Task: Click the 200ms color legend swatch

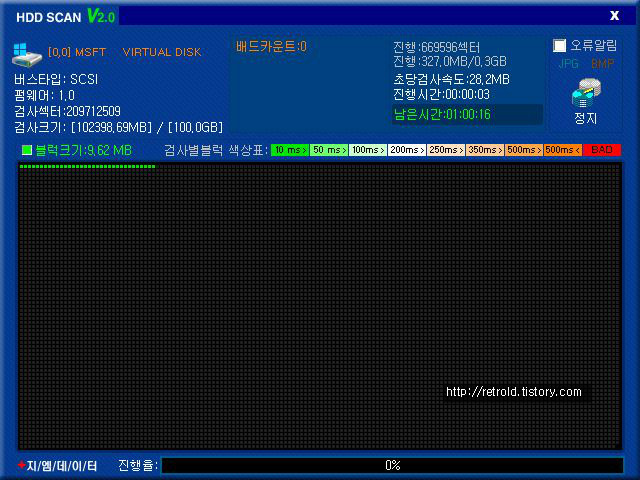Action: (x=407, y=150)
